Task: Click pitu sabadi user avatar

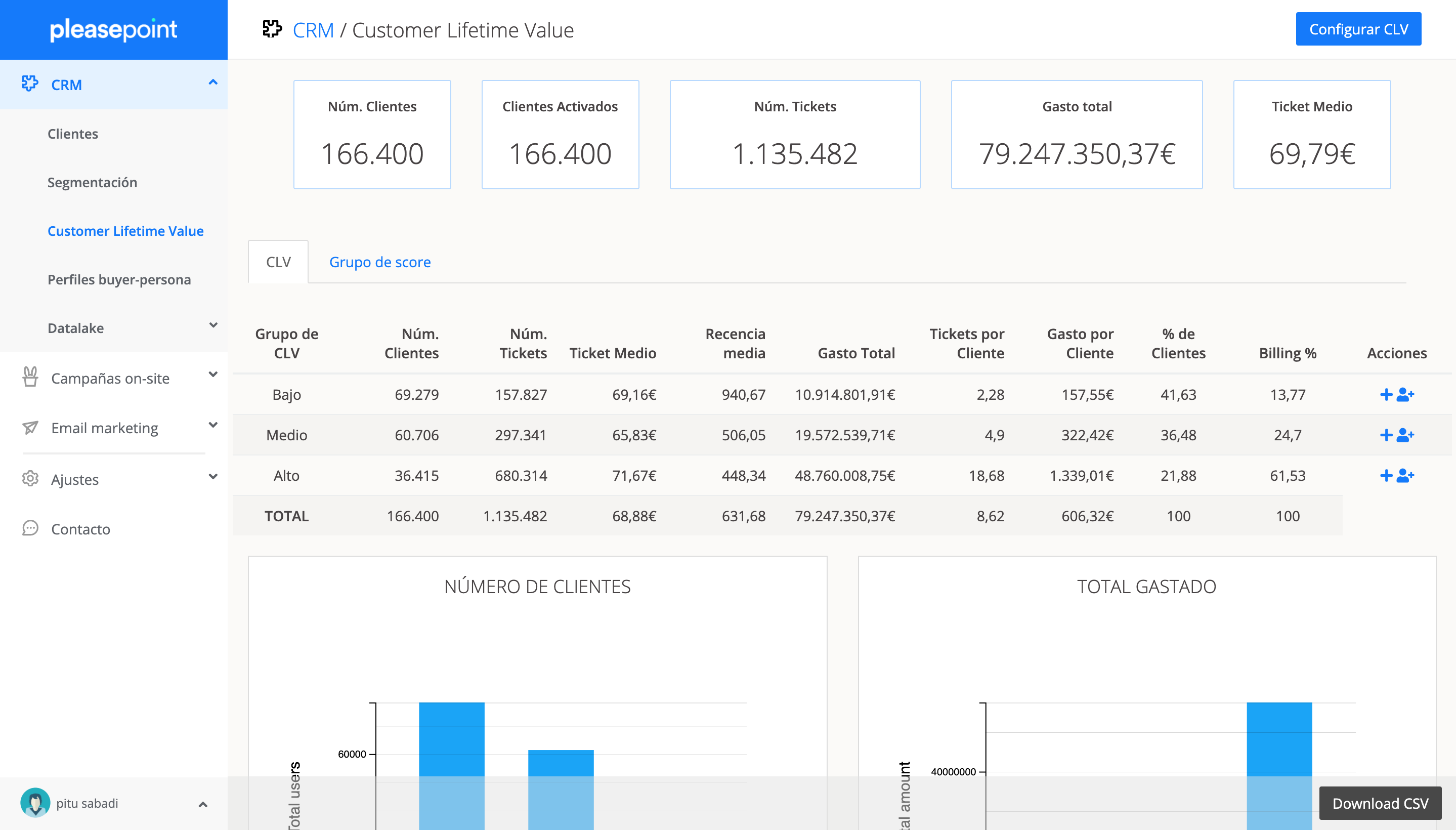Action: click(x=35, y=803)
